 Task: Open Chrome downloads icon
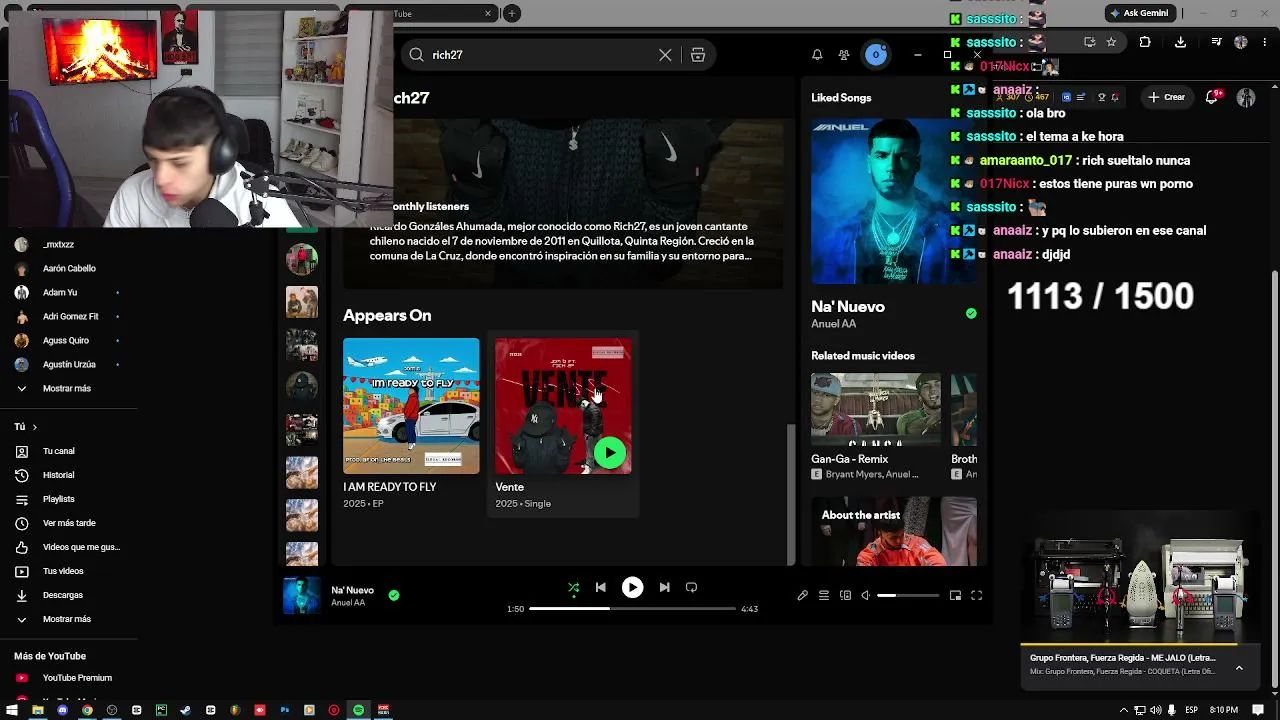[1180, 42]
